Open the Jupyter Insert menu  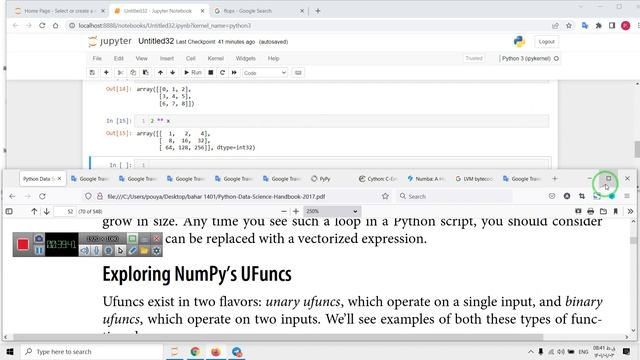(x=167, y=58)
